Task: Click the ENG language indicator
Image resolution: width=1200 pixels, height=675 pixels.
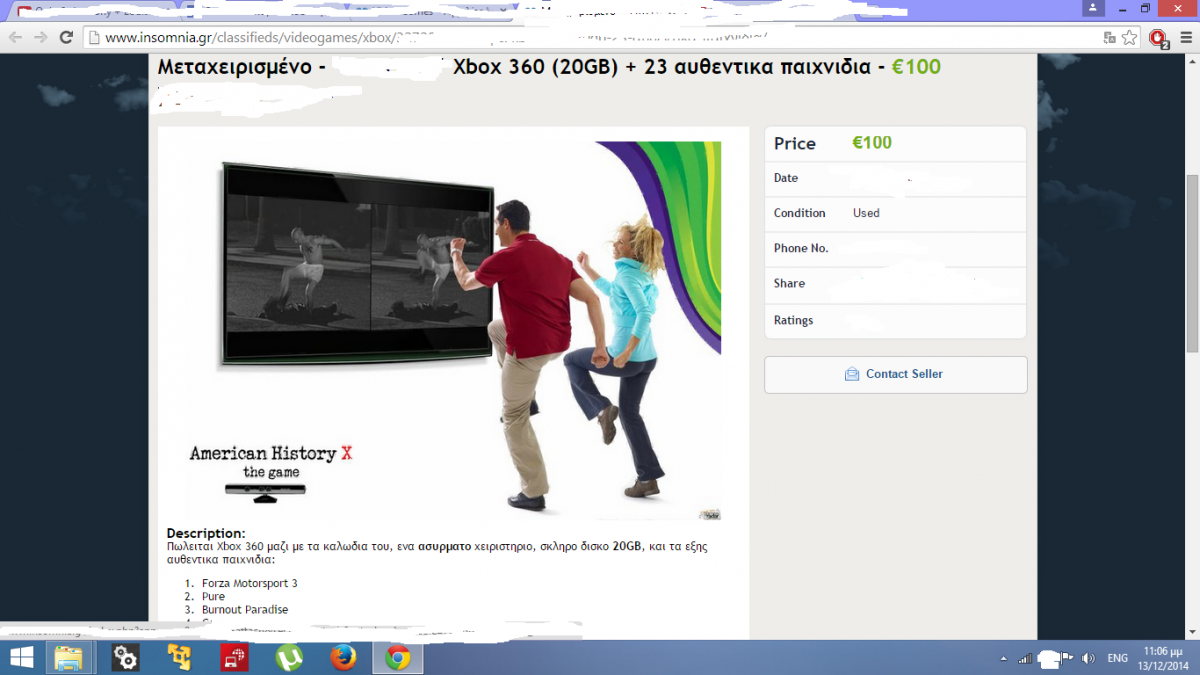Action: 1117,658
